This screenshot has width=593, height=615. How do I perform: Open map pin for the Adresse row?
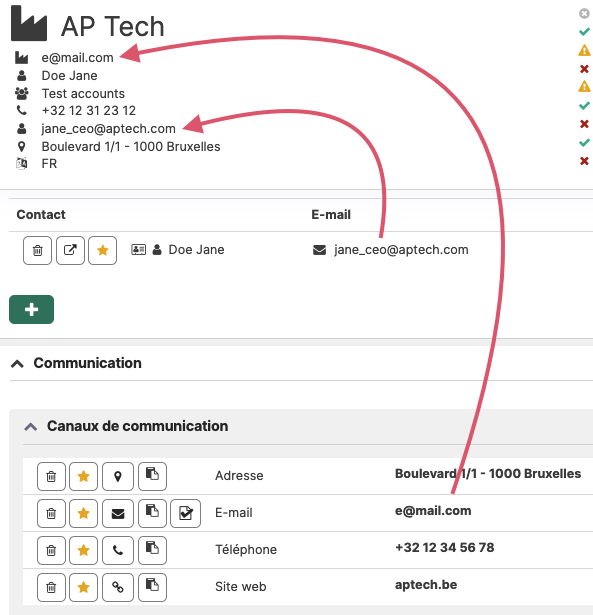(x=118, y=477)
